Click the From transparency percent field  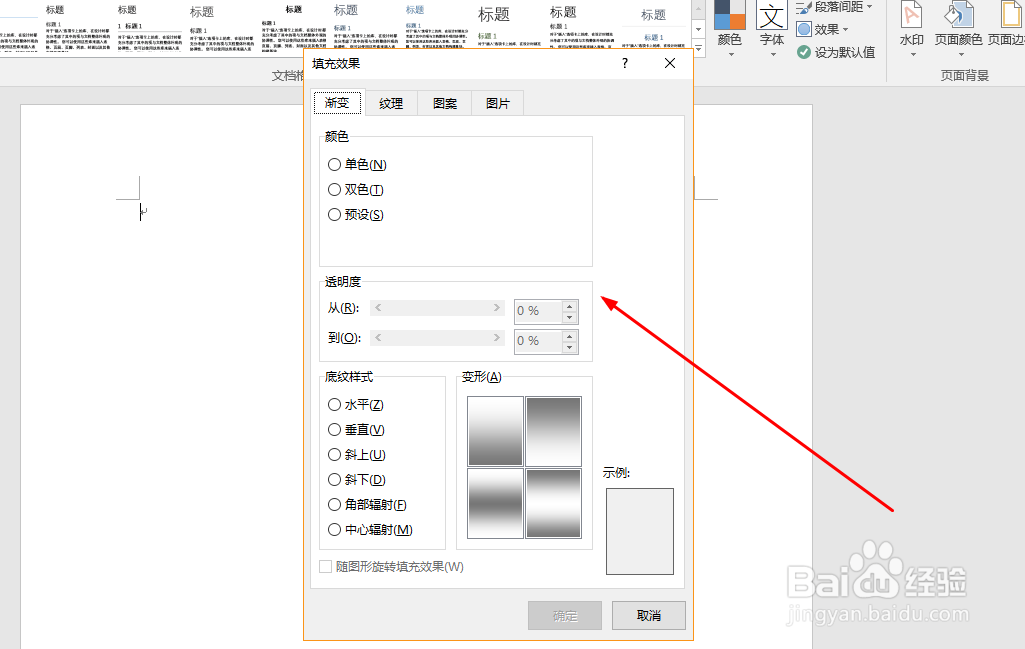pos(537,311)
